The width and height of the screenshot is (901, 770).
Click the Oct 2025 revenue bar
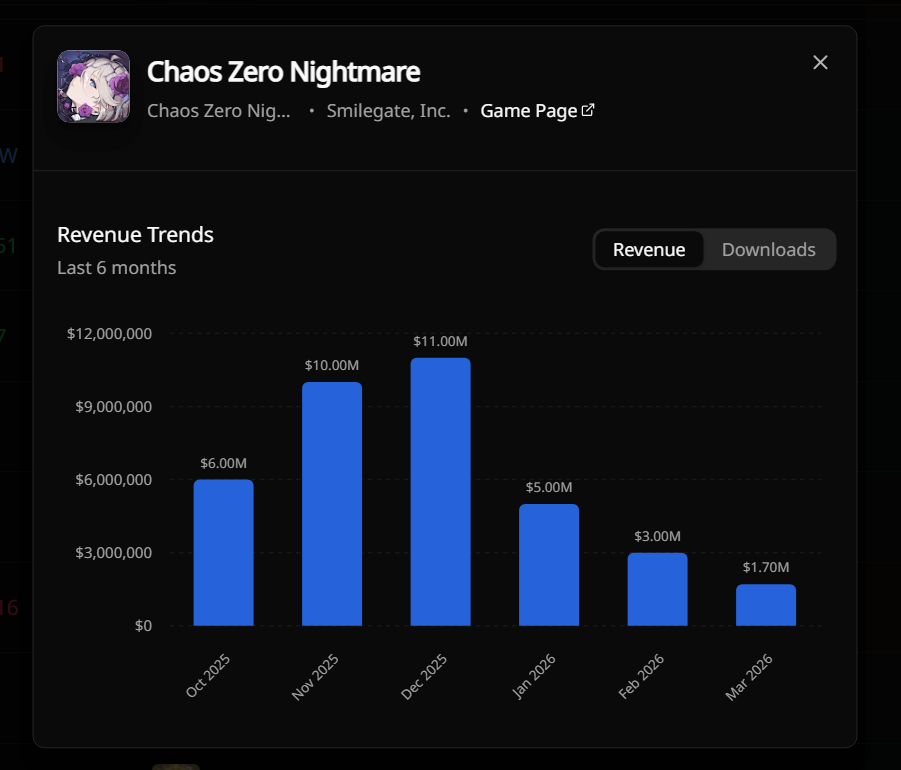(224, 552)
